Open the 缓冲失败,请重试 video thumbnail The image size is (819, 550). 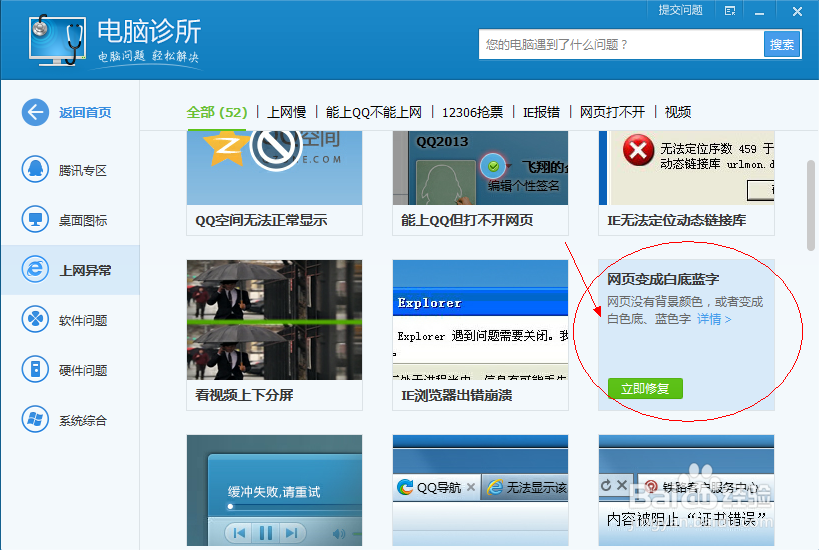274,490
